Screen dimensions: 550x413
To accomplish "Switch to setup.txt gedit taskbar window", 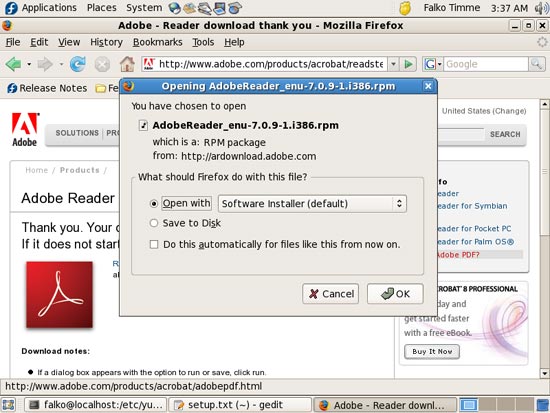I will tap(240, 405).
